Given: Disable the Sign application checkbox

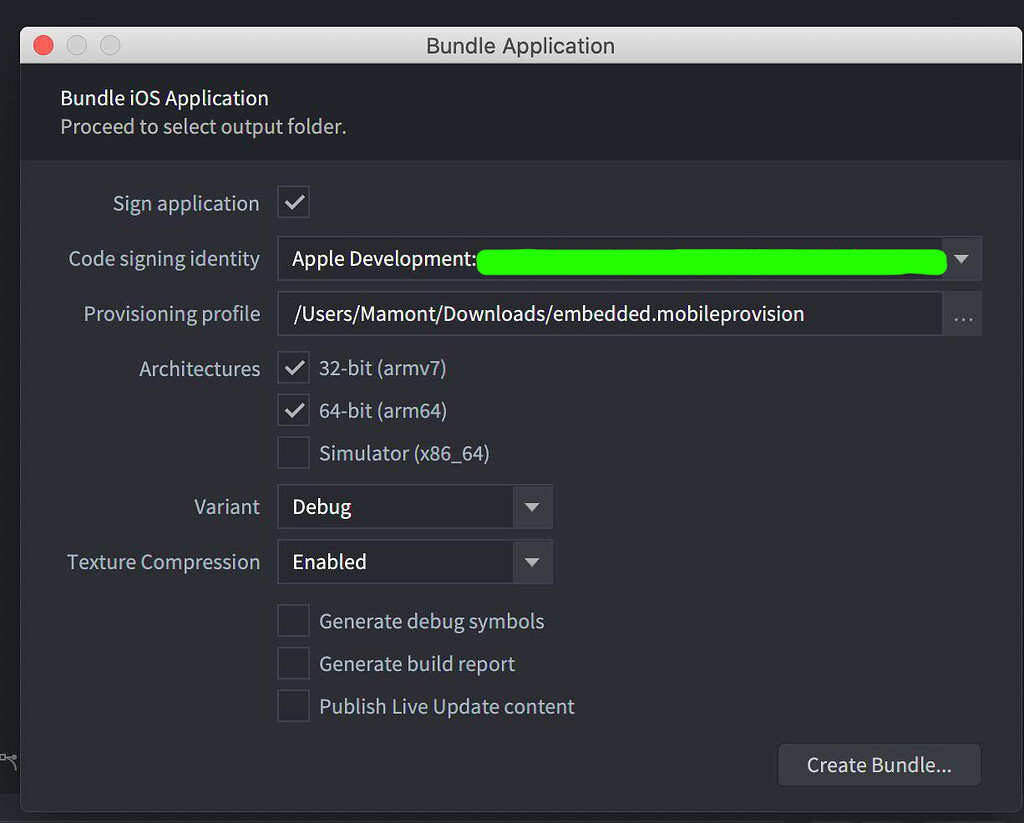Looking at the screenshot, I should click(x=293, y=202).
